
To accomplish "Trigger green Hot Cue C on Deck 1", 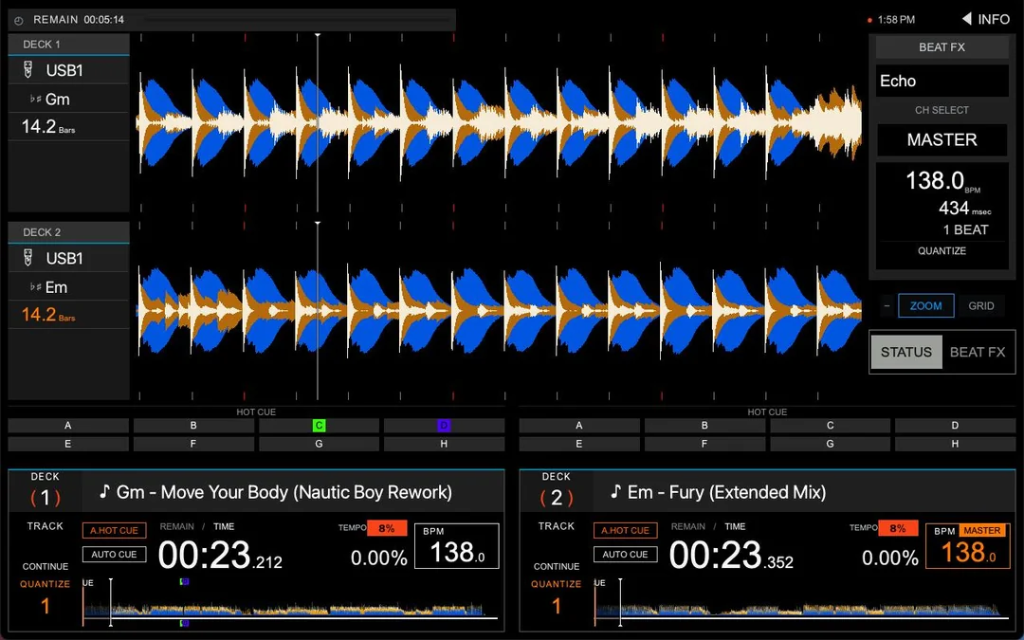I will [319, 426].
